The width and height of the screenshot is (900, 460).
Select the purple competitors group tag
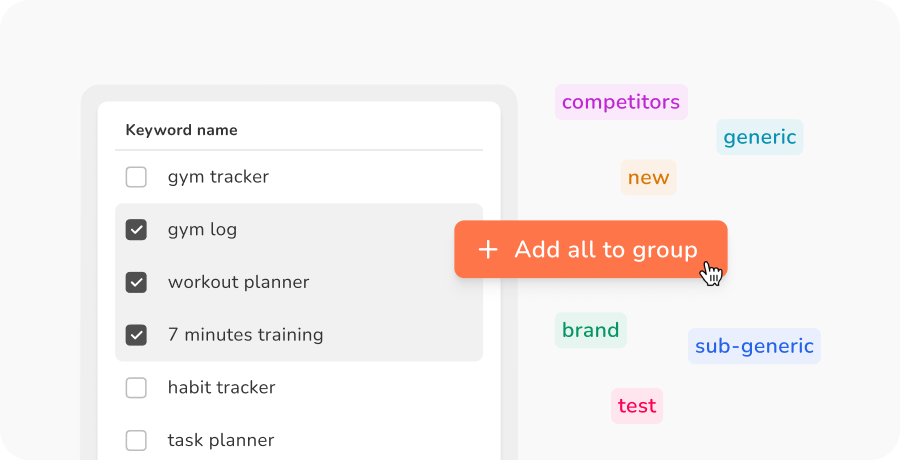(x=621, y=102)
